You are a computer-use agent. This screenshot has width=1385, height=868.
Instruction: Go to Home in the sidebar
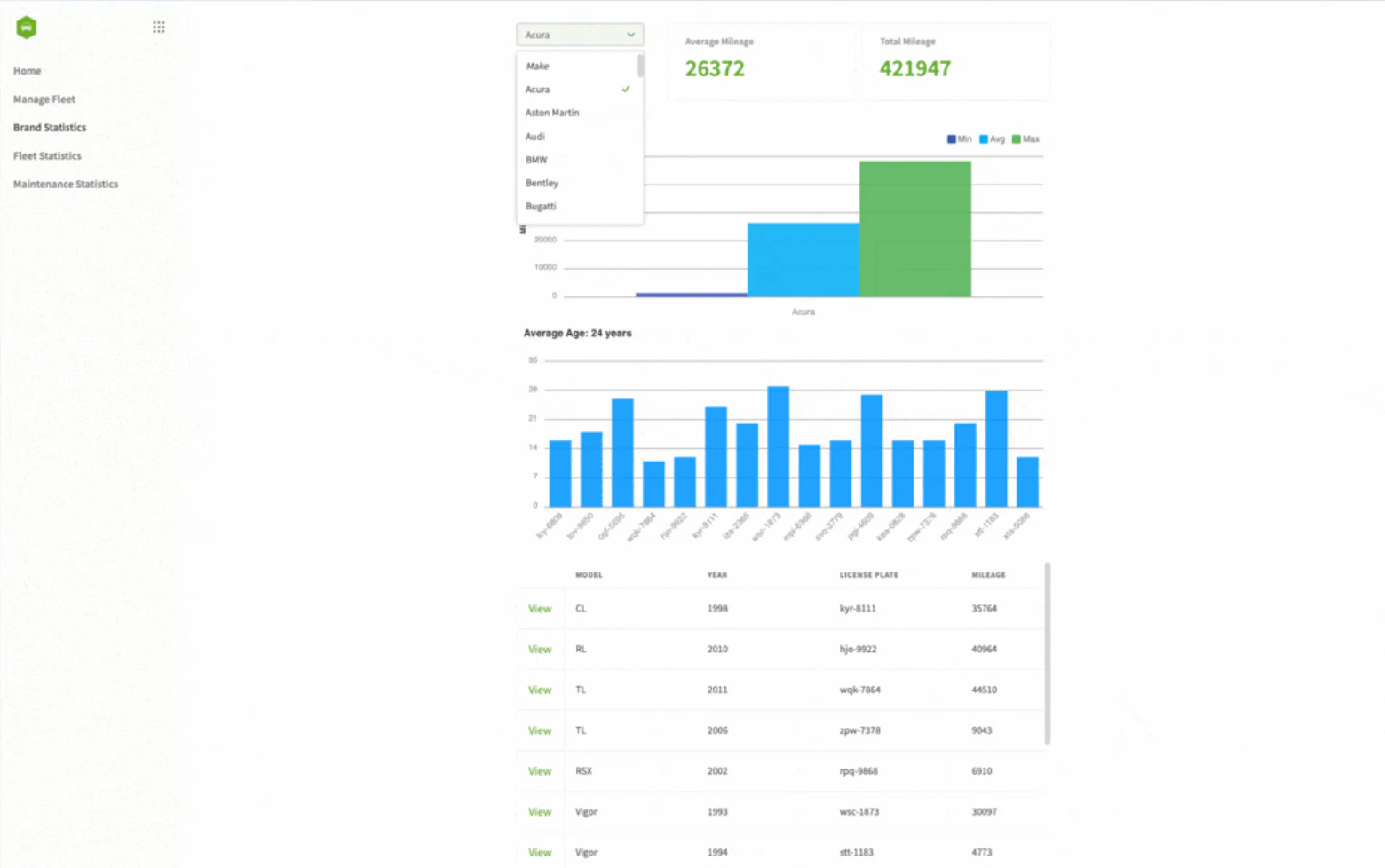coord(27,71)
